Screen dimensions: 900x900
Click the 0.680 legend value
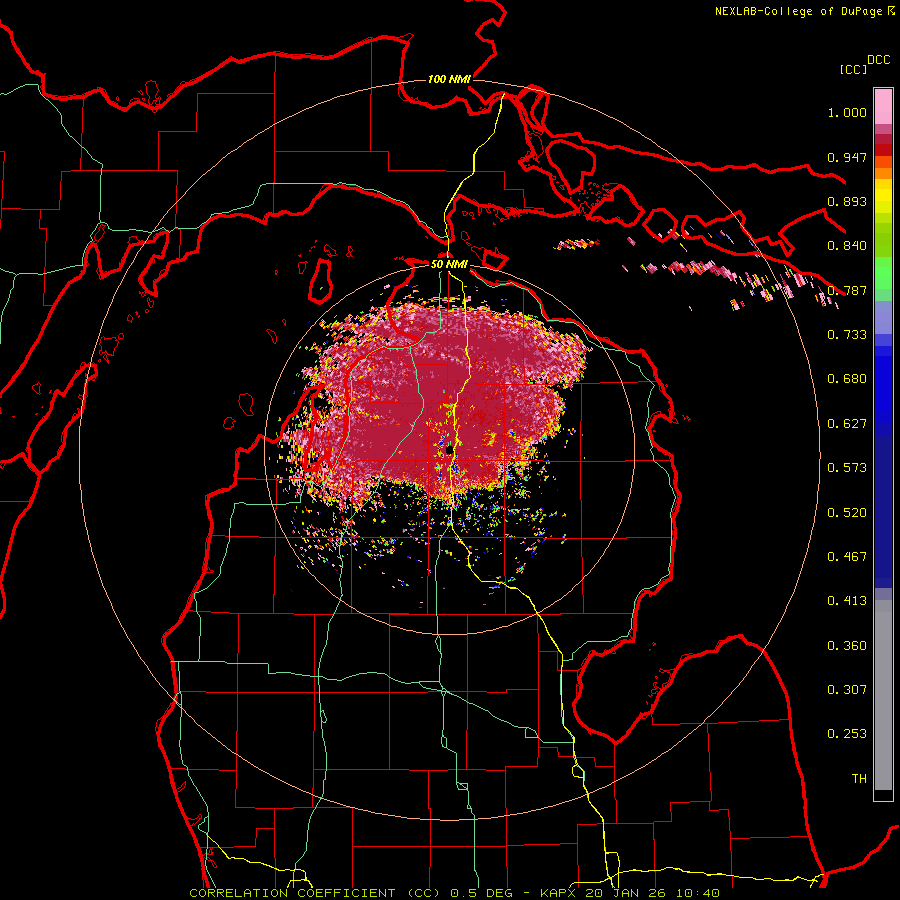847,379
